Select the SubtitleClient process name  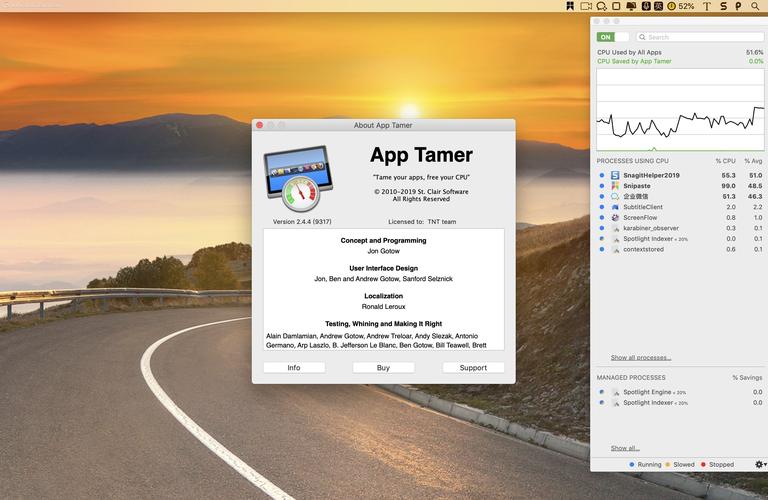point(643,207)
